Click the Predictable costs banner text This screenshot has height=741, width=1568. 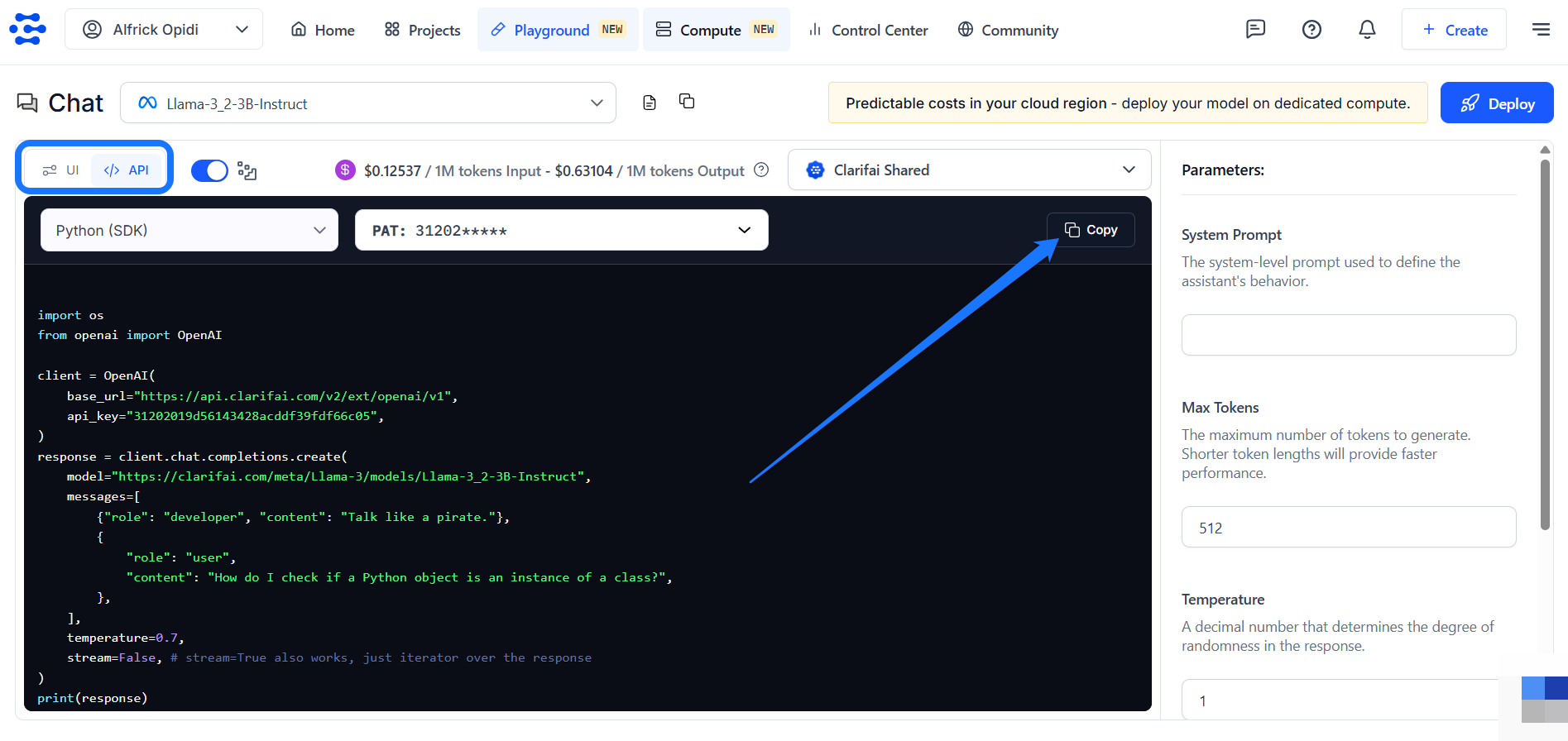(1128, 103)
